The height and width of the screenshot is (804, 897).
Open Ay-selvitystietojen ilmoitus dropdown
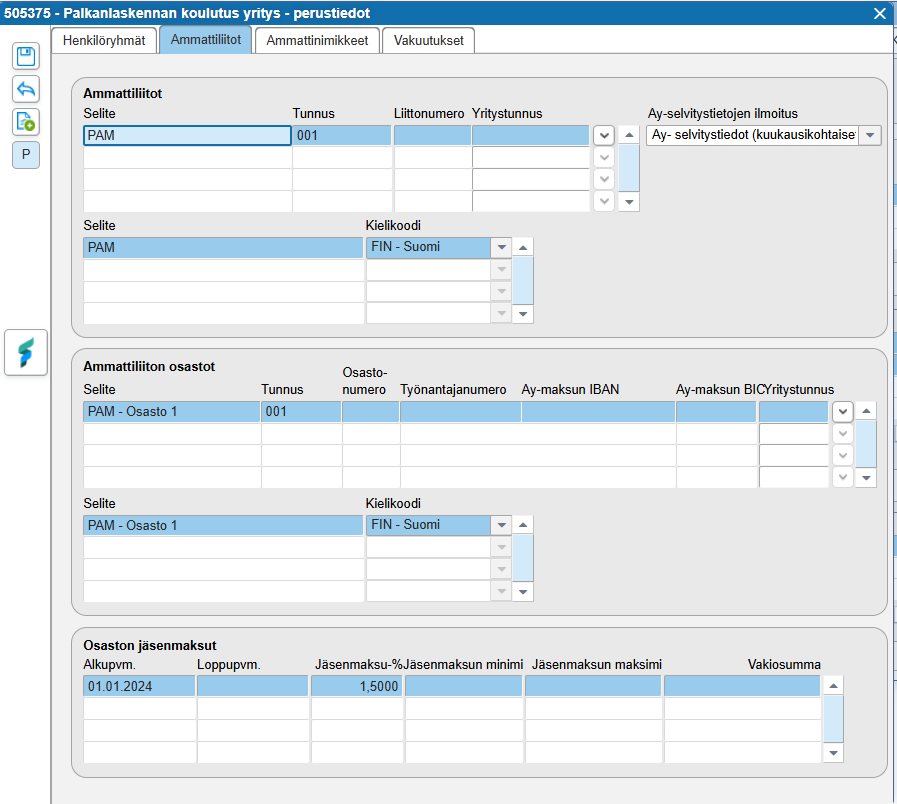point(870,136)
